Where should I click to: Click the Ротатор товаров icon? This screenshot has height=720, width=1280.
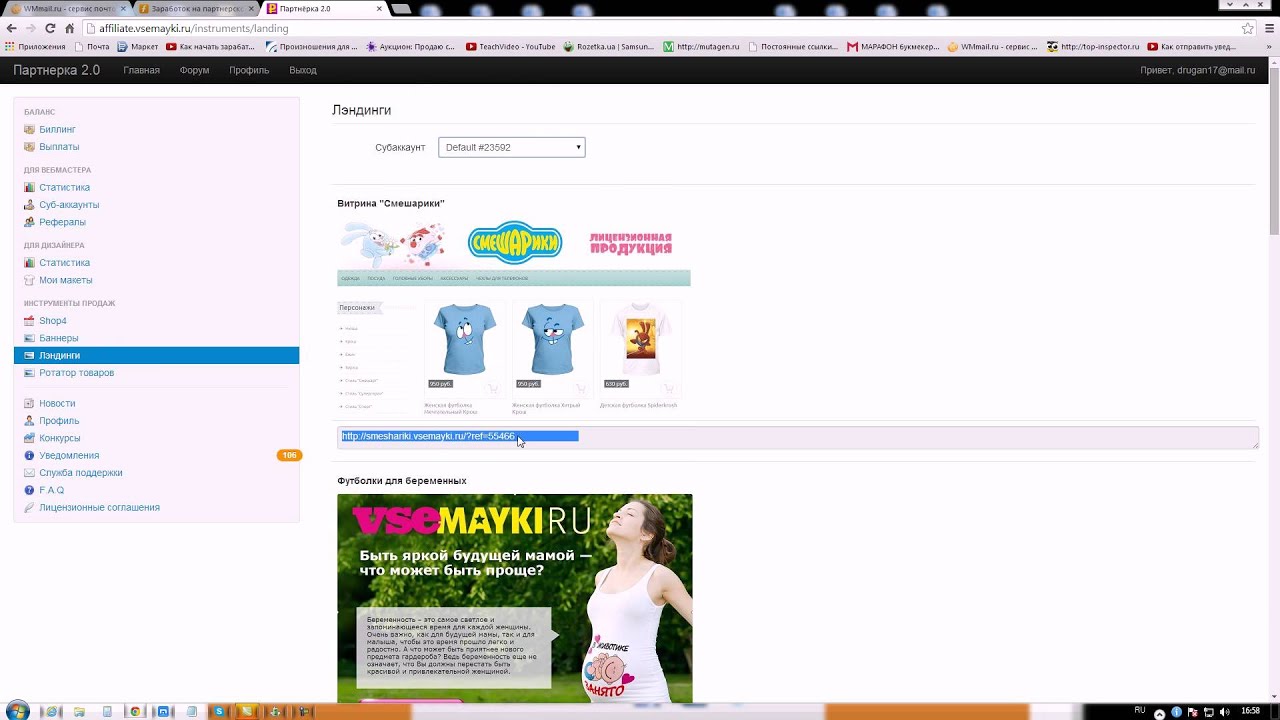[29, 373]
